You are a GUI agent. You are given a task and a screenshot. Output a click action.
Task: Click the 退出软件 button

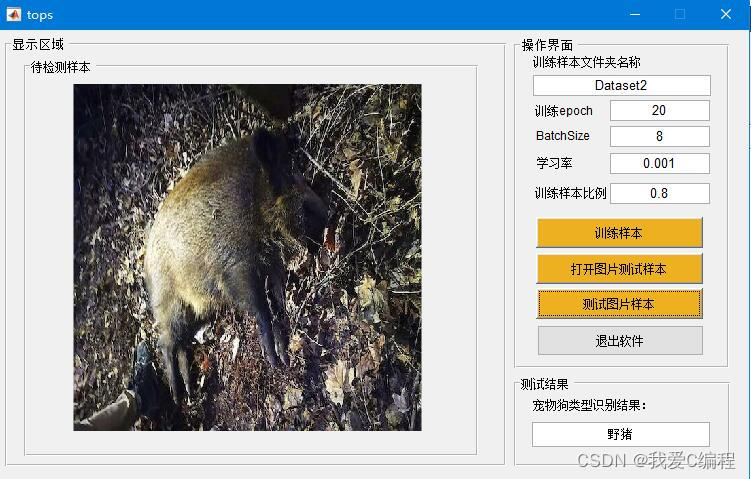click(620, 341)
